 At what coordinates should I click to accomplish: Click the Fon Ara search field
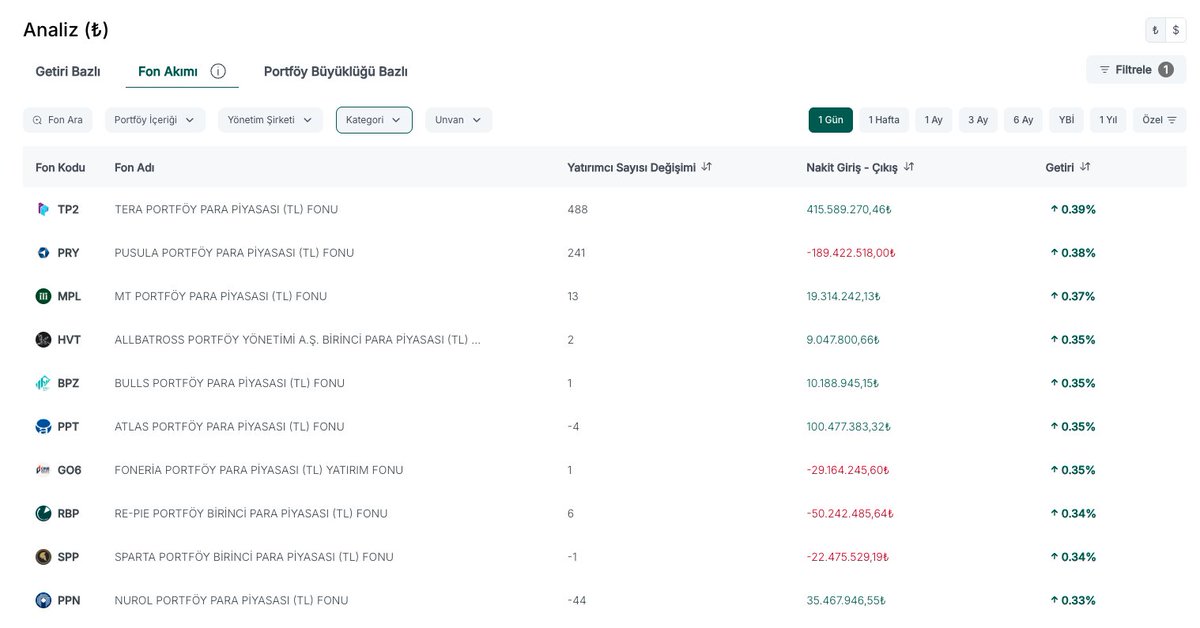pos(58,120)
